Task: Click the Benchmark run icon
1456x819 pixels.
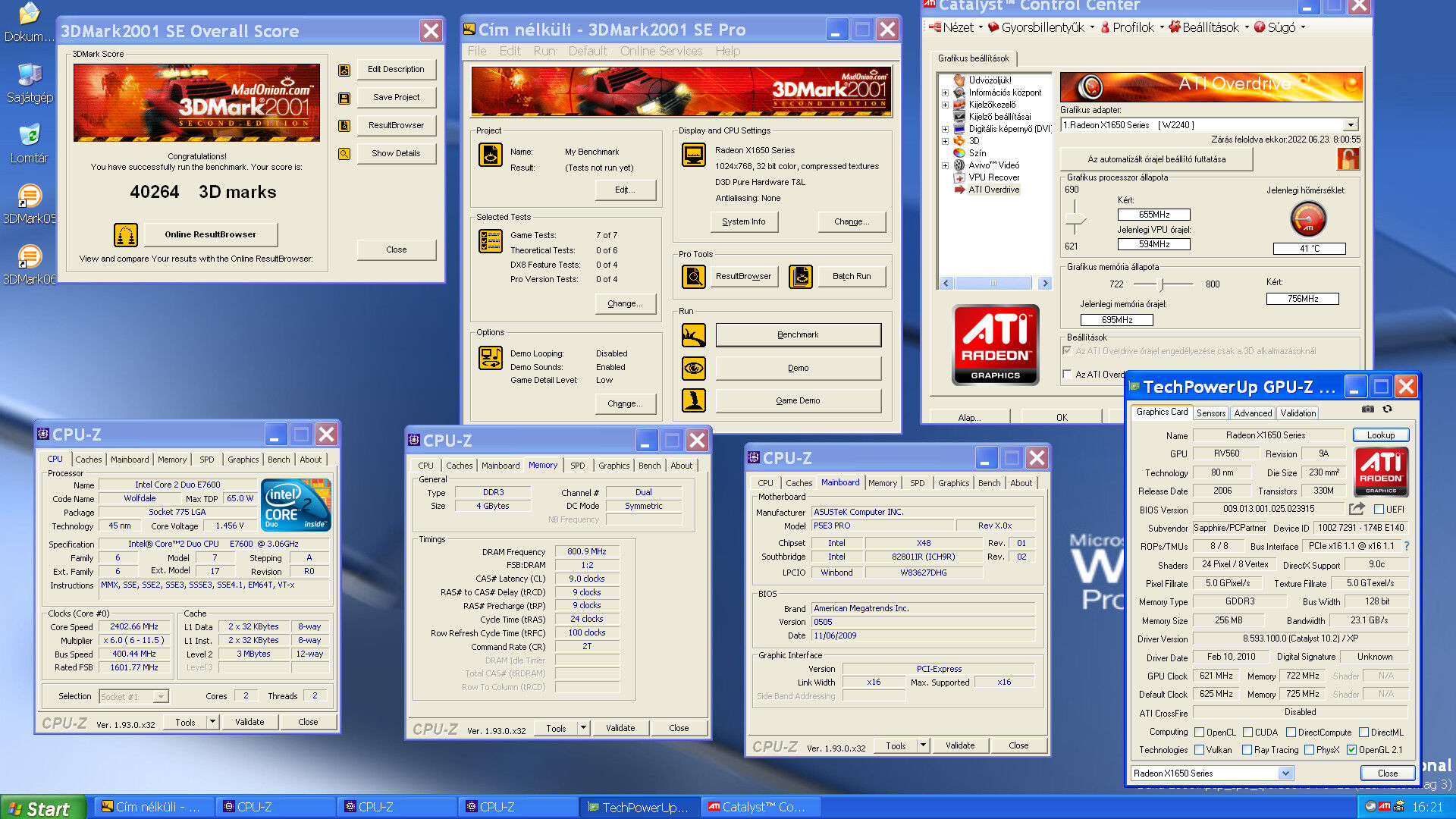Action: click(694, 335)
